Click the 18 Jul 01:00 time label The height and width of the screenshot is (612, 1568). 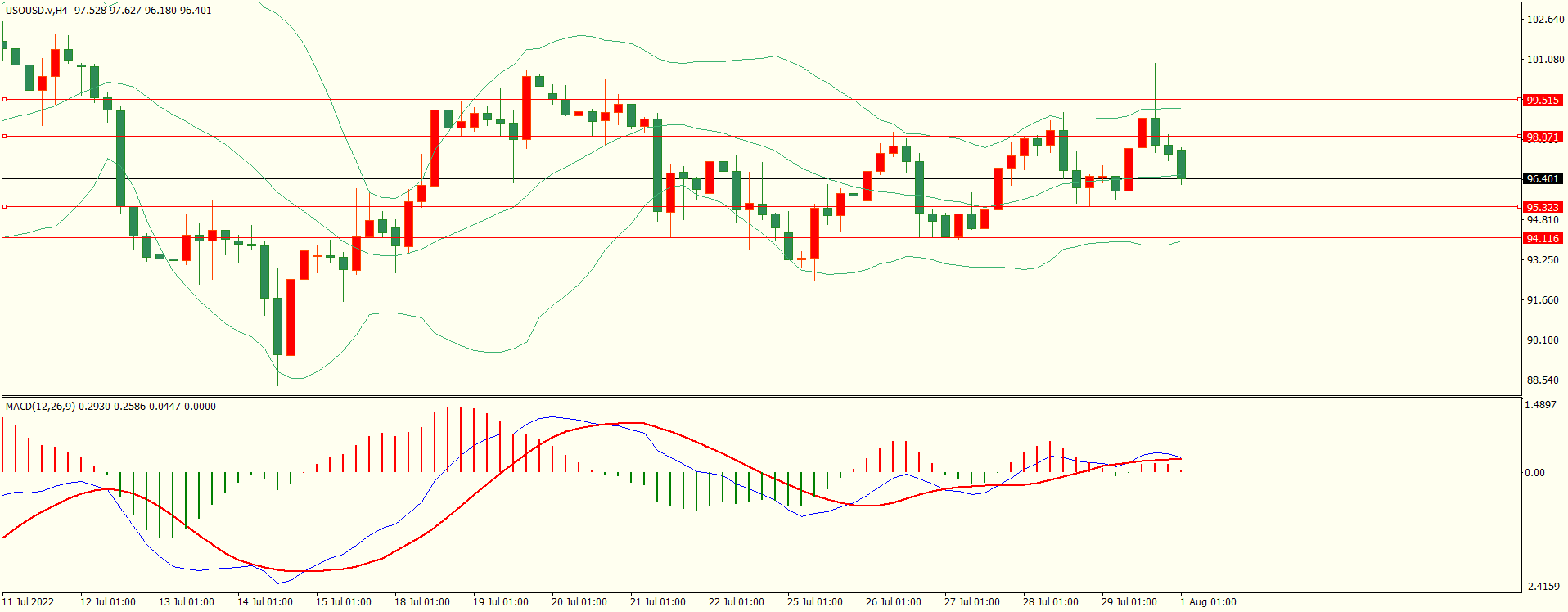(x=421, y=601)
